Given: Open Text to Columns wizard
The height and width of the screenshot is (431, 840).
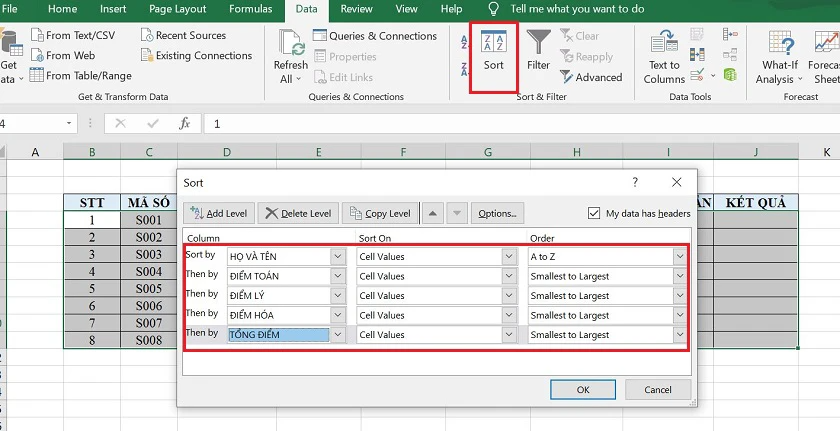Looking at the screenshot, I should 664,56.
